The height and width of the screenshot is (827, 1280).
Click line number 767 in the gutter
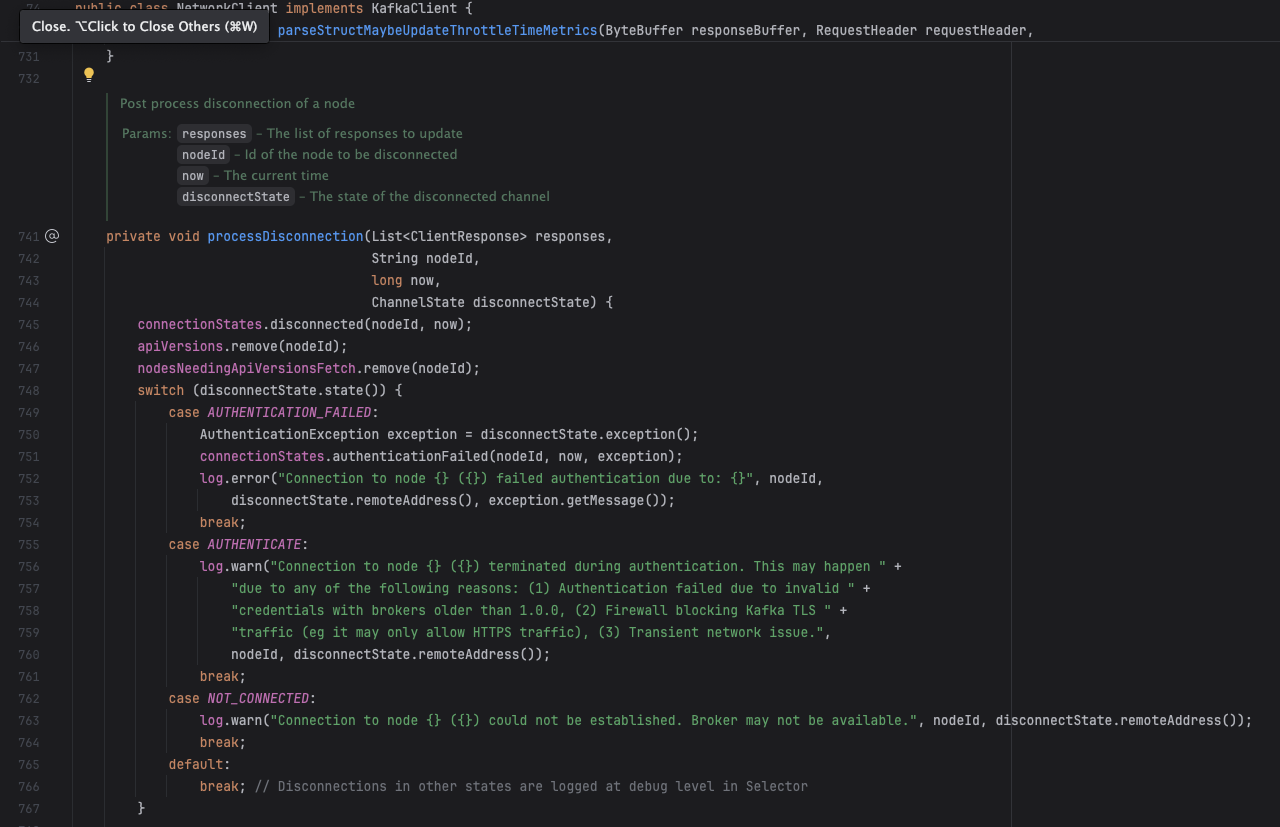pyautogui.click(x=28, y=809)
